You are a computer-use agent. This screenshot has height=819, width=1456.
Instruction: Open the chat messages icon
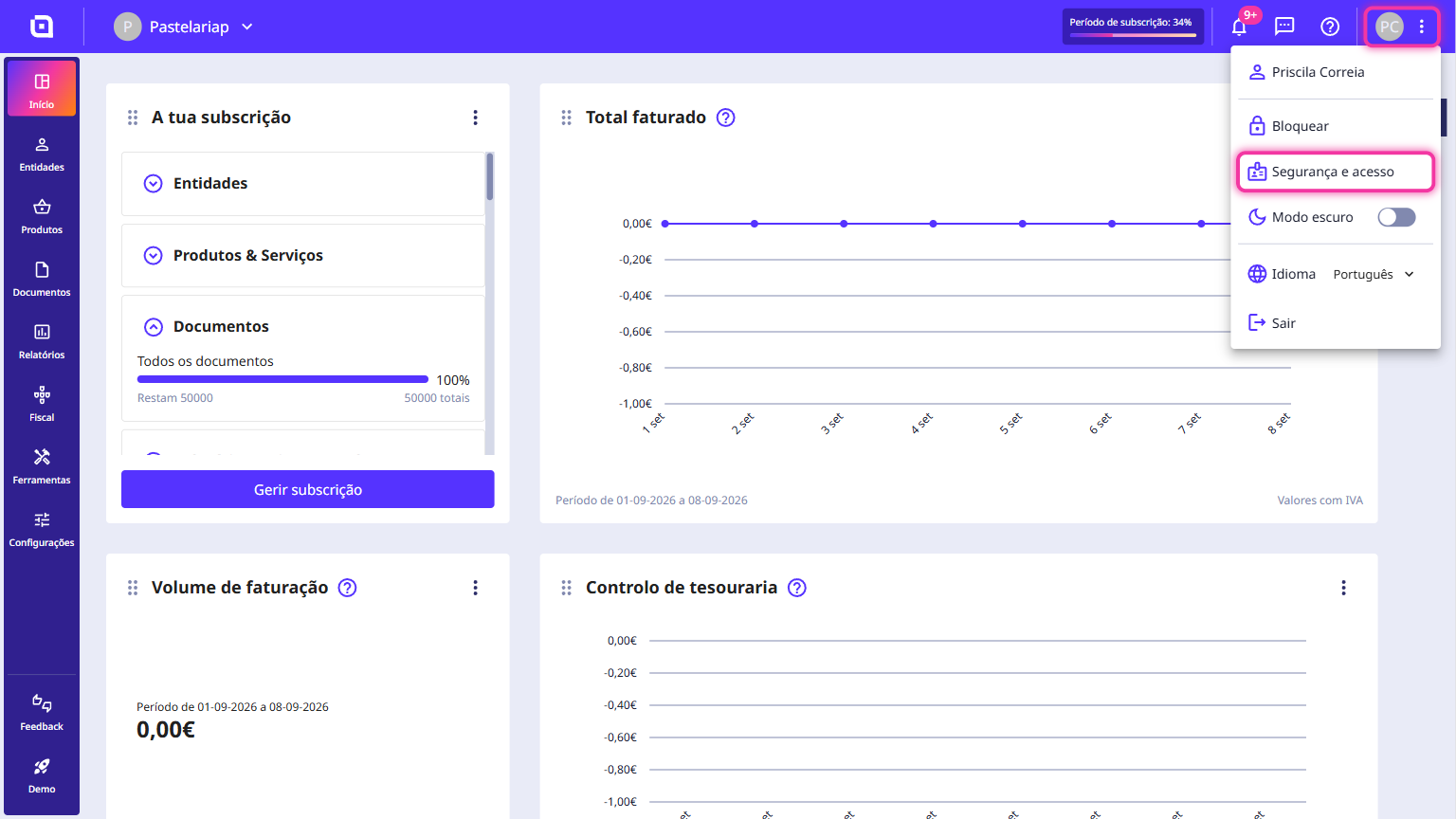[1284, 27]
